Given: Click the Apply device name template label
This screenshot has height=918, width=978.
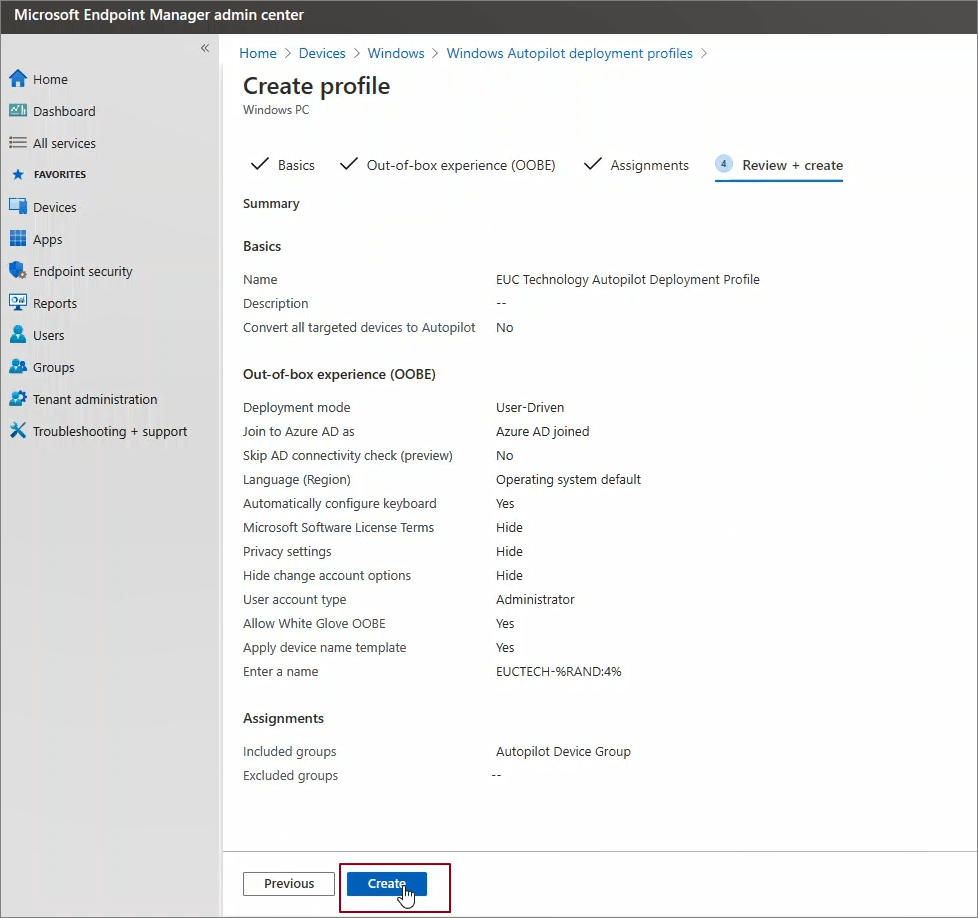Looking at the screenshot, I should pyautogui.click(x=324, y=647).
